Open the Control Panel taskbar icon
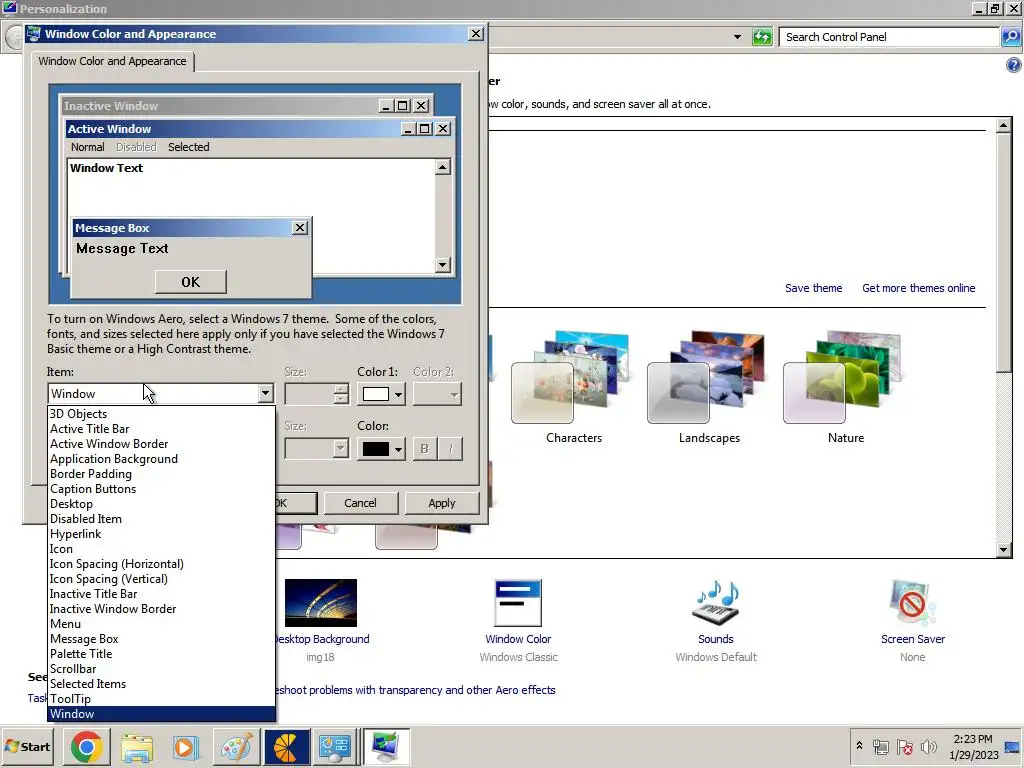1024x768 pixels. coord(335,747)
